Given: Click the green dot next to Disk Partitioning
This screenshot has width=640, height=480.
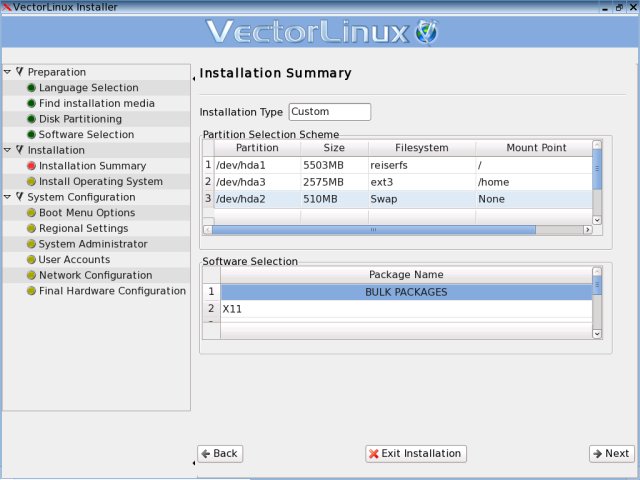Looking at the screenshot, I should click(x=31, y=119).
